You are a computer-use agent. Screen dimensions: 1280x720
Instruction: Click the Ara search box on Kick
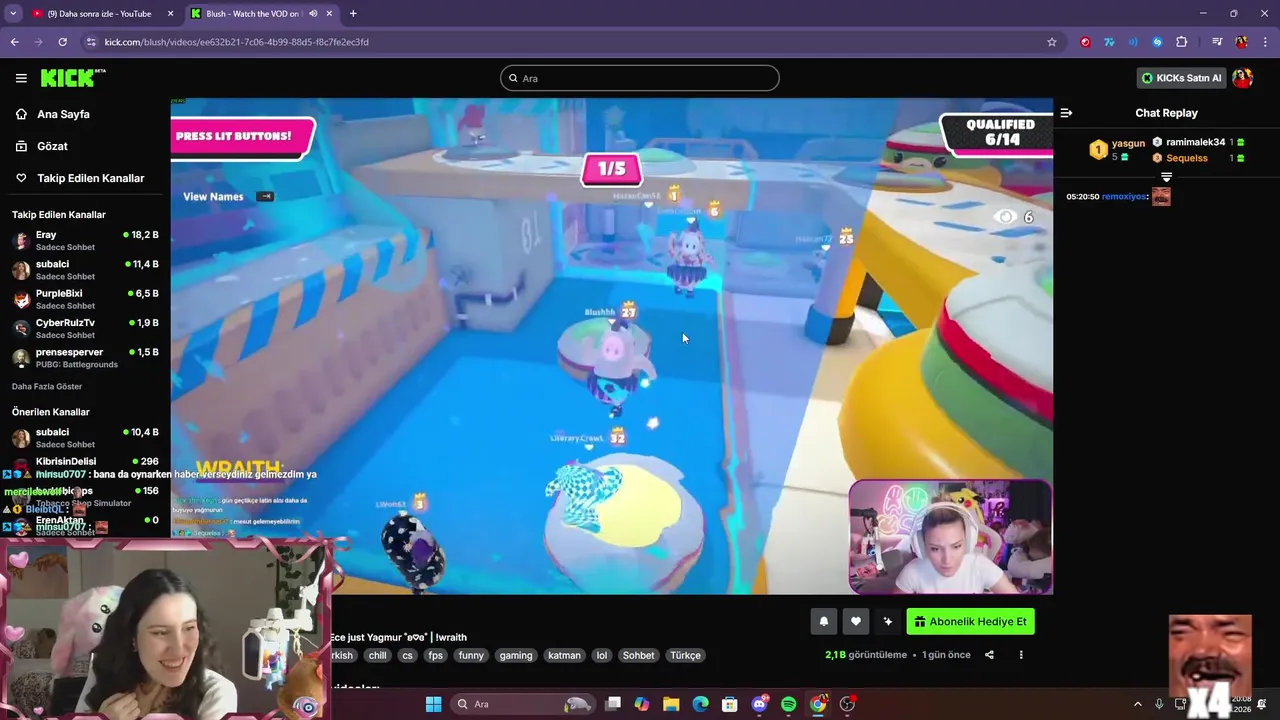[x=640, y=78]
